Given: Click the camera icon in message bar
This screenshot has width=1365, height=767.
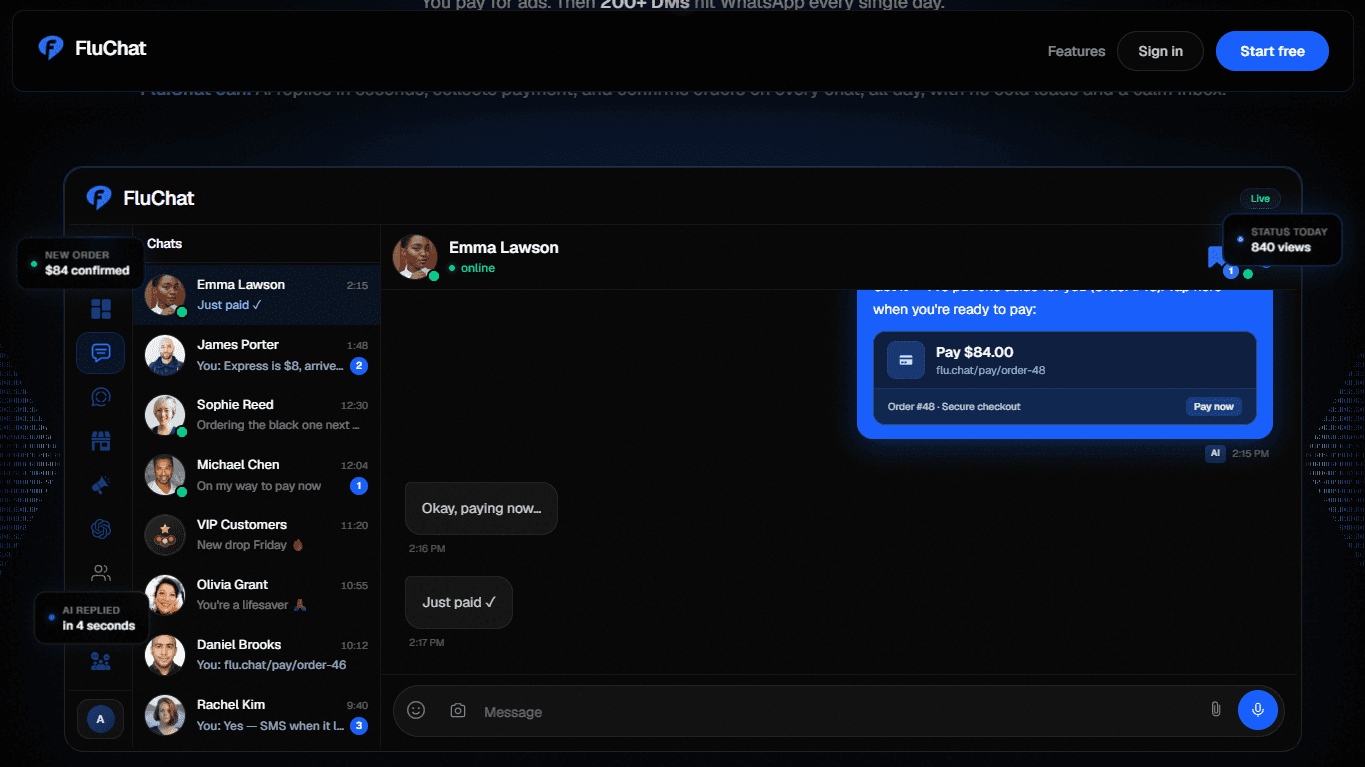Looking at the screenshot, I should click(x=458, y=710).
